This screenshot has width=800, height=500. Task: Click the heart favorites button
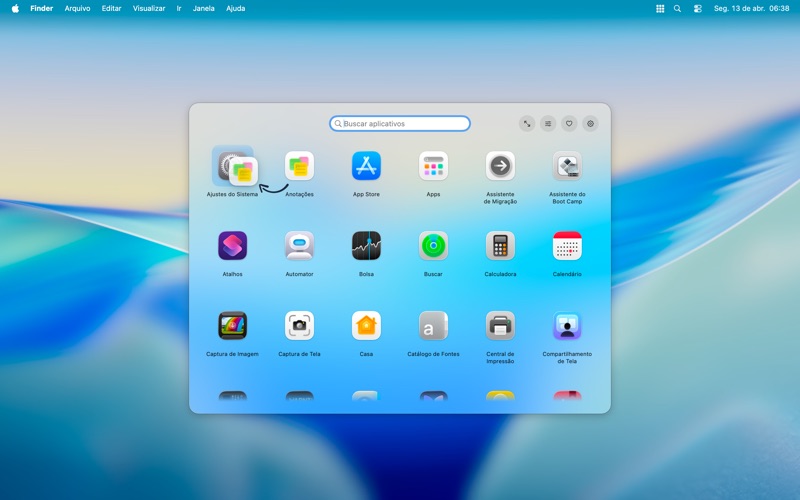pyautogui.click(x=569, y=123)
